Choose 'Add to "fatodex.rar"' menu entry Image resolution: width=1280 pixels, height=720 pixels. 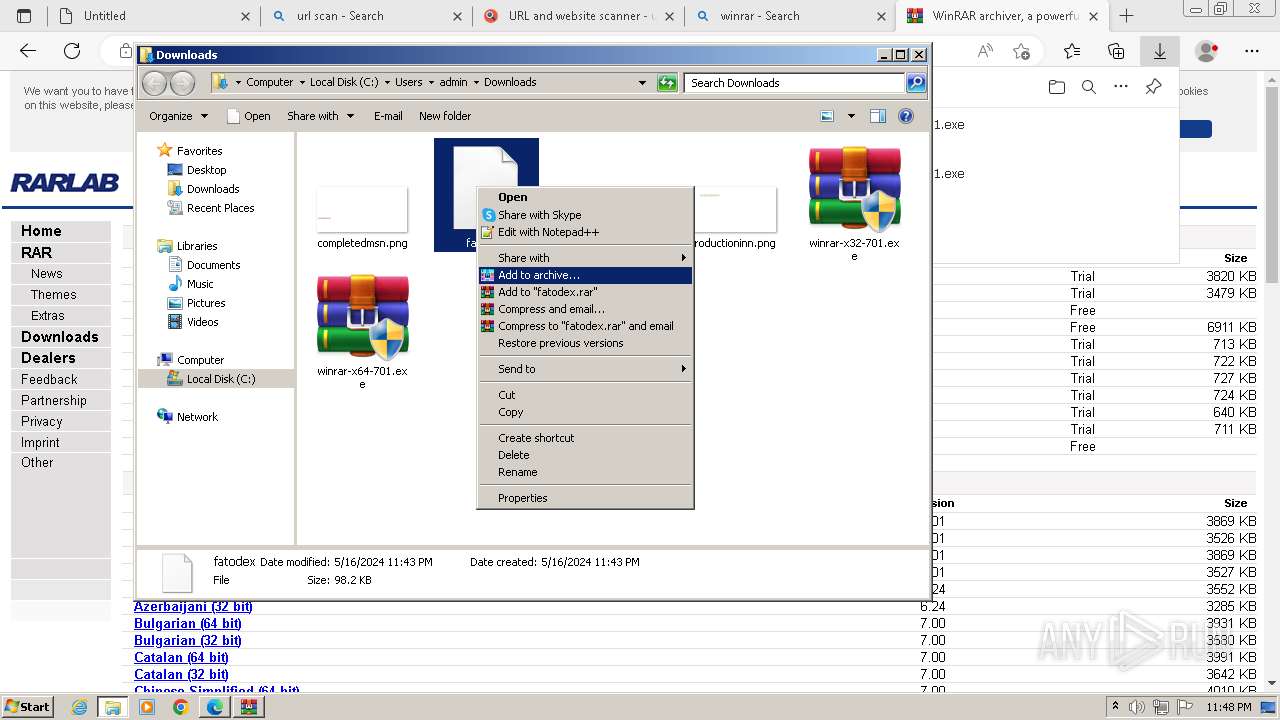pos(585,292)
